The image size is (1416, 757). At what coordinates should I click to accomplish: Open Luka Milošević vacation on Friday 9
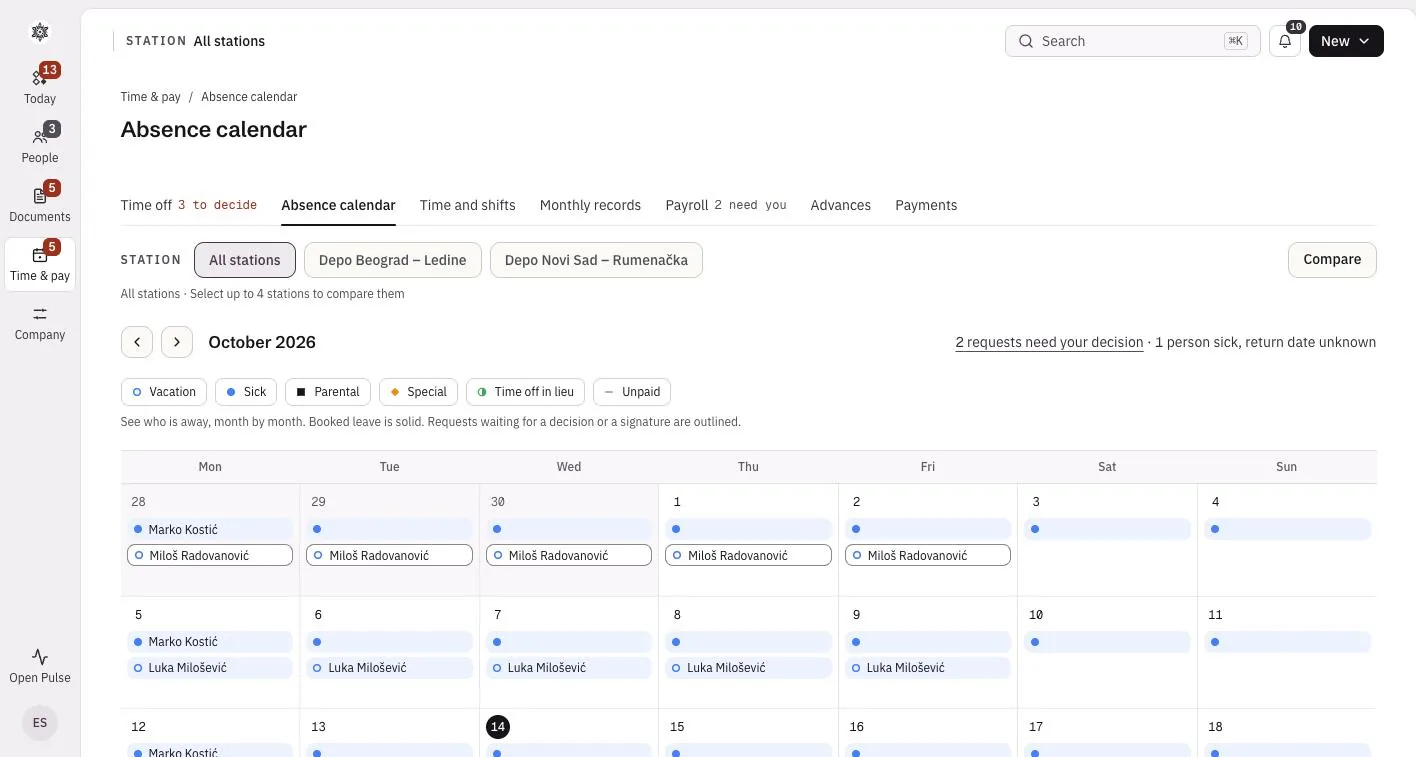(x=928, y=667)
